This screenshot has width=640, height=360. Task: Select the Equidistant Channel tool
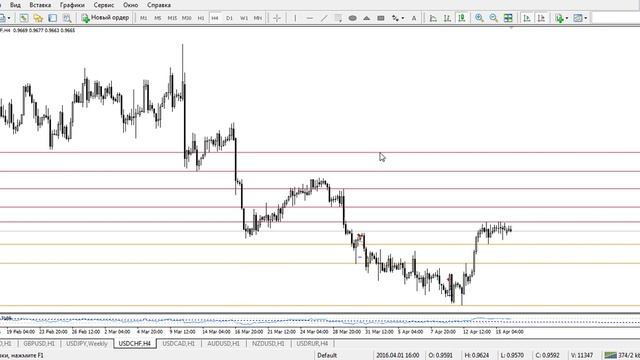click(x=338, y=18)
